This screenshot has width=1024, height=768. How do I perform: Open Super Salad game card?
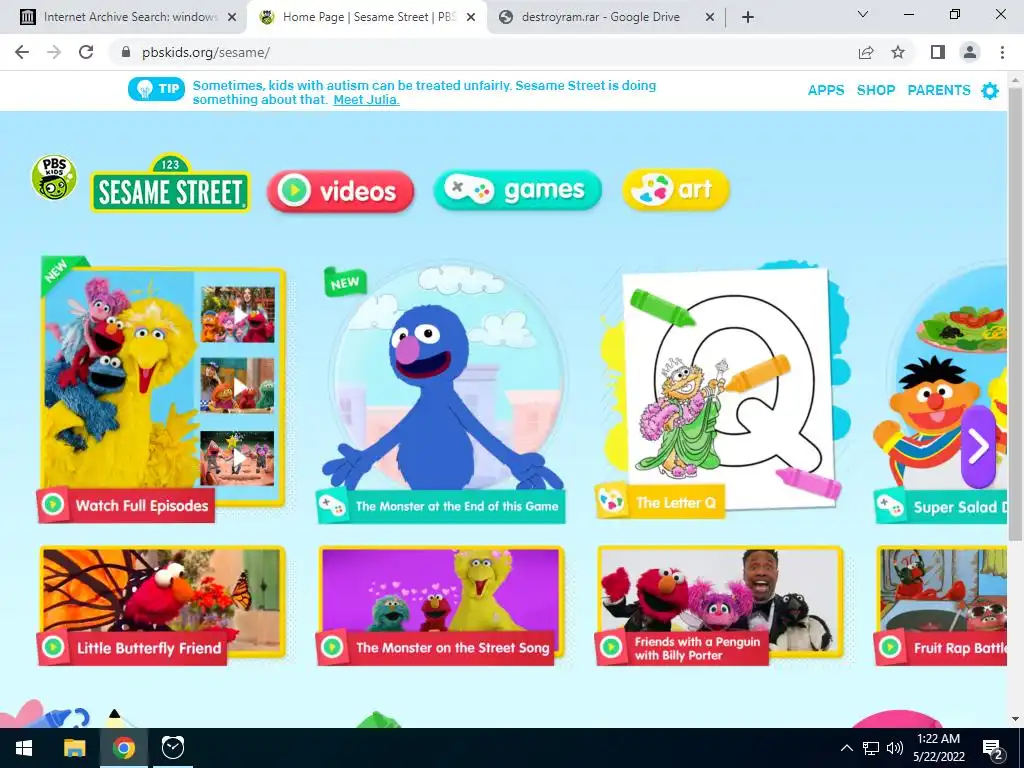coord(940,392)
